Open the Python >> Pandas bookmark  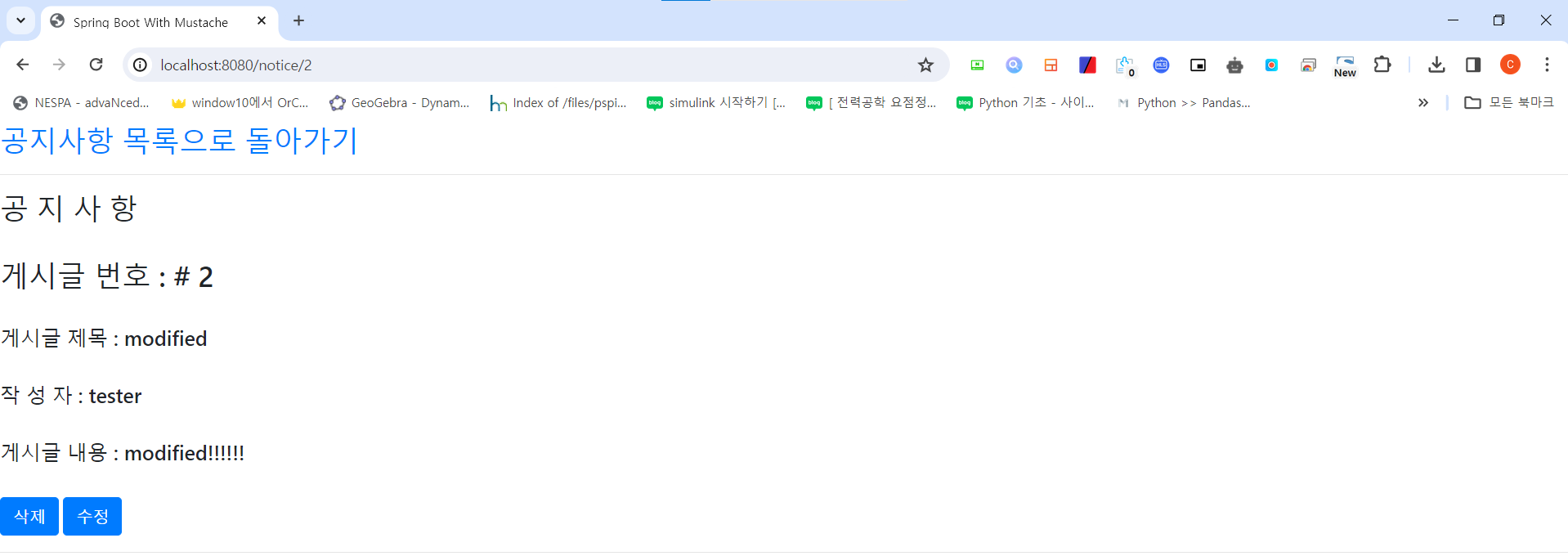point(1184,102)
